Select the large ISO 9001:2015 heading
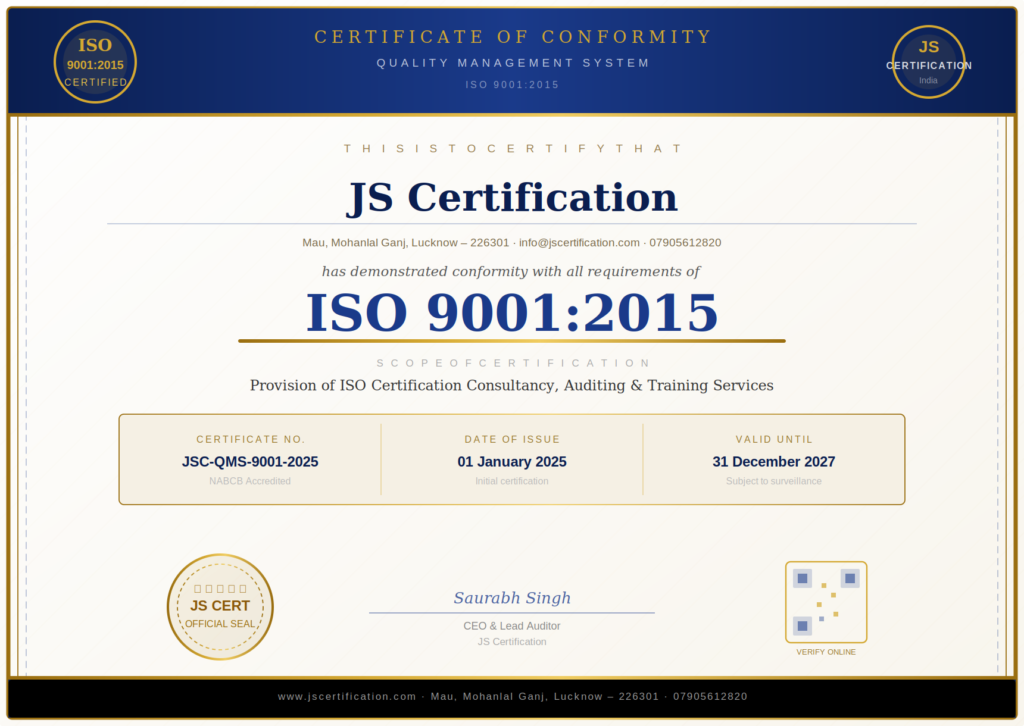 click(x=512, y=311)
